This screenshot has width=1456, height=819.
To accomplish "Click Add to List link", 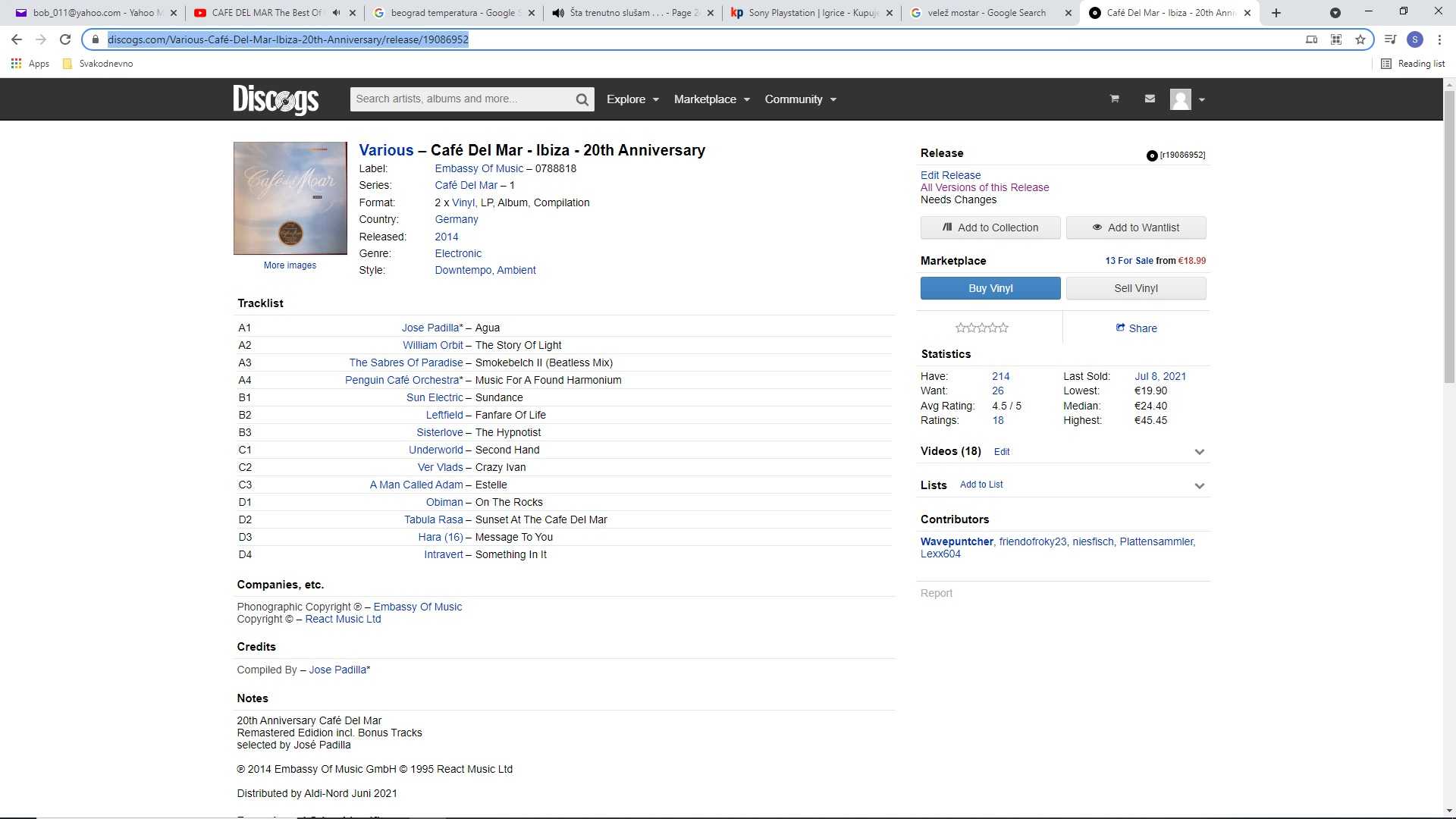I will coord(981,485).
